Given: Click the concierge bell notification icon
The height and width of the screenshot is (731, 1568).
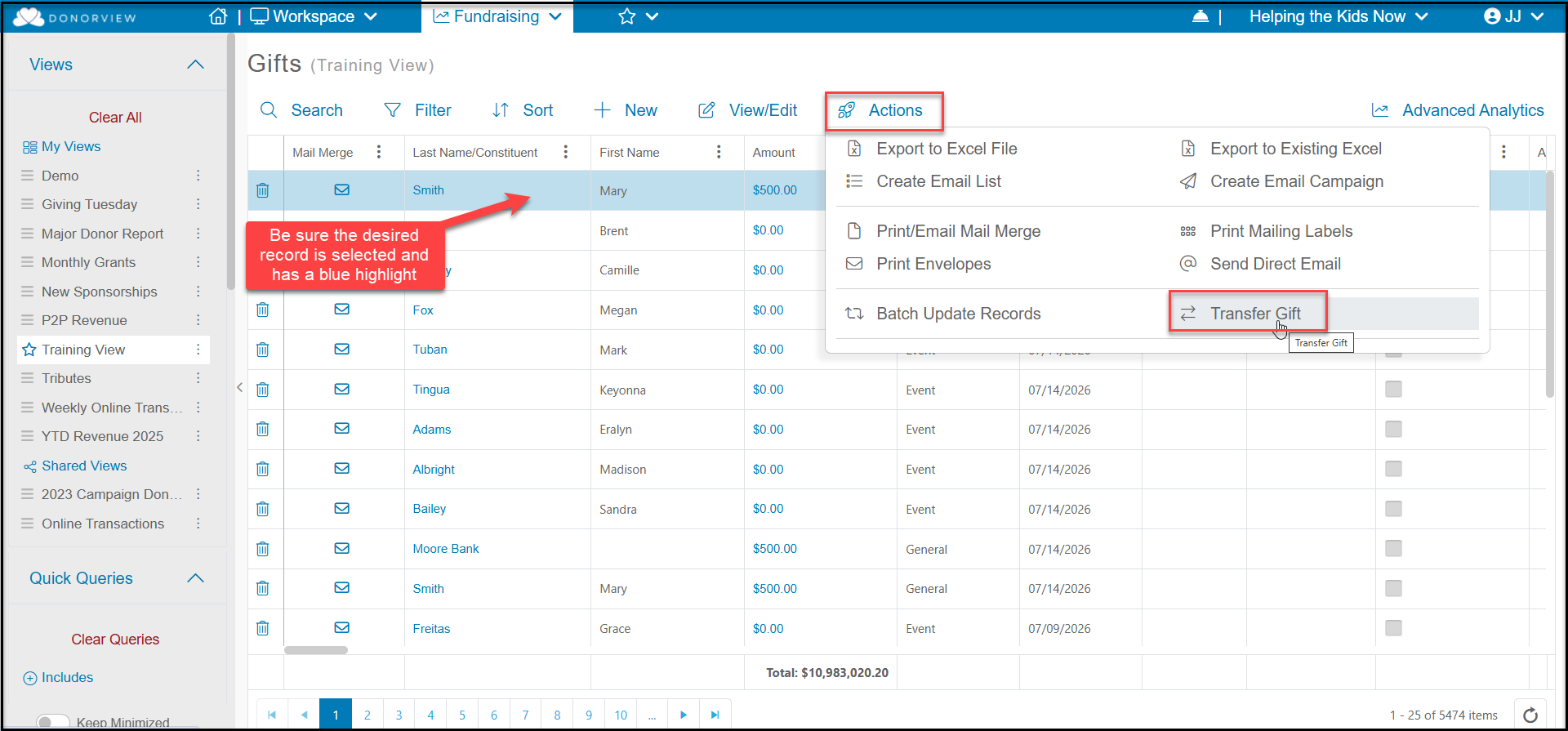Looking at the screenshot, I should click(1200, 16).
